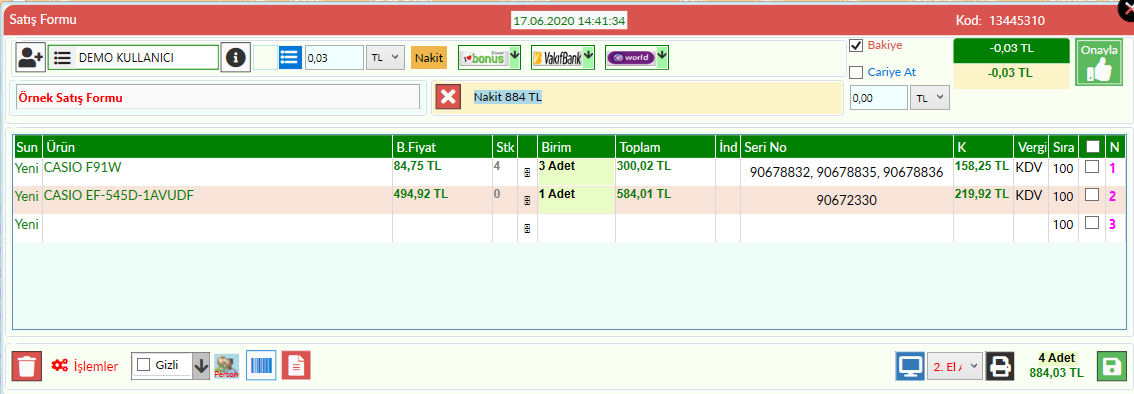
Task: Click the blue monitor screen icon
Action: point(910,367)
